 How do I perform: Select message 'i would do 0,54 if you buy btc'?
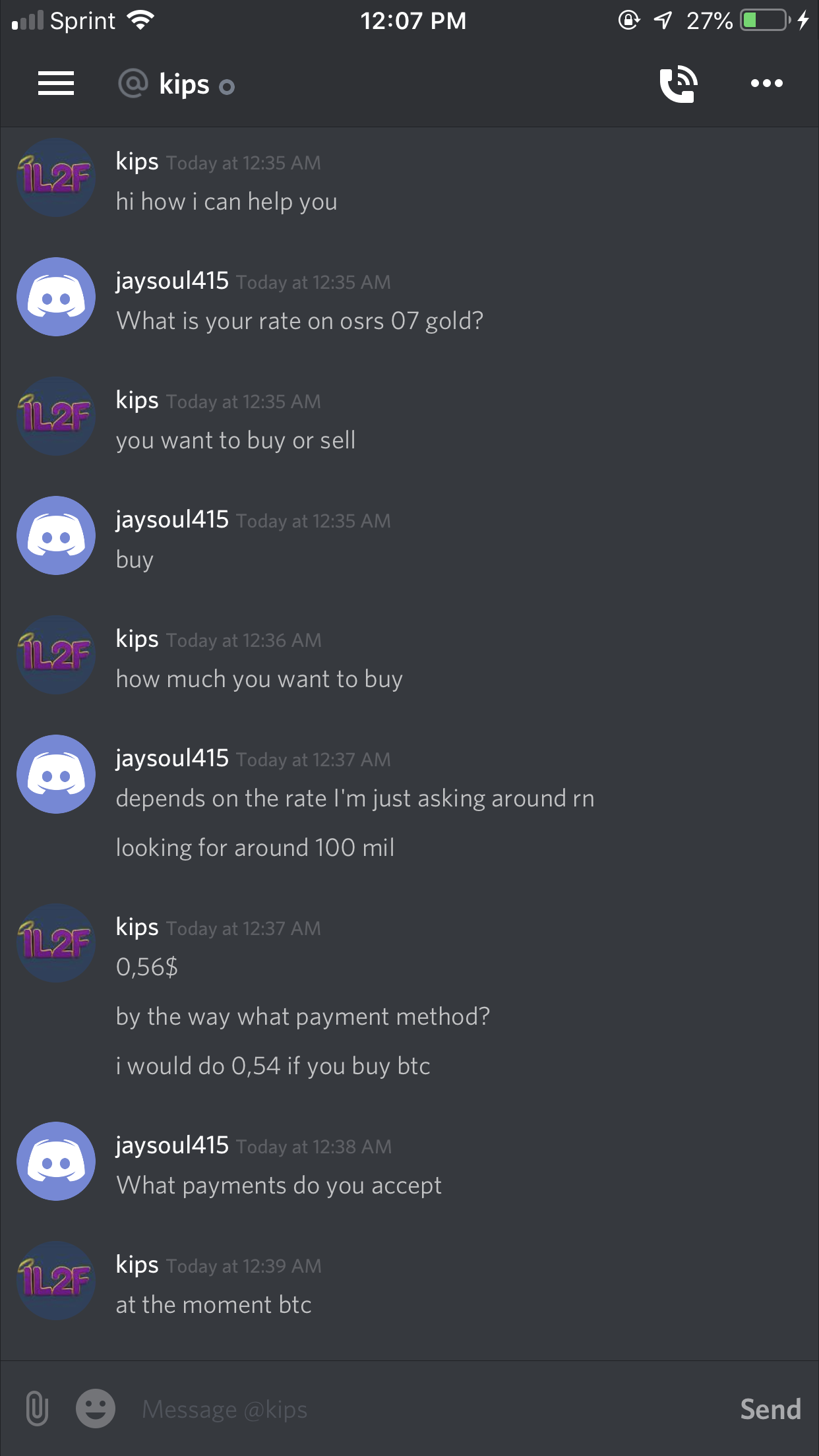273,1067
